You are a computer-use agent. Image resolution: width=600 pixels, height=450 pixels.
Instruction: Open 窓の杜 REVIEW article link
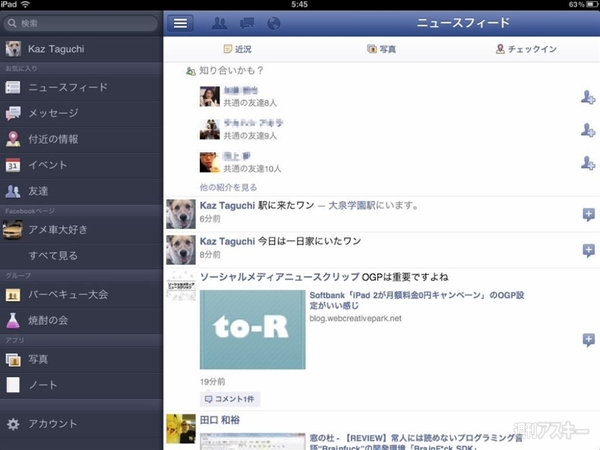tap(416, 443)
